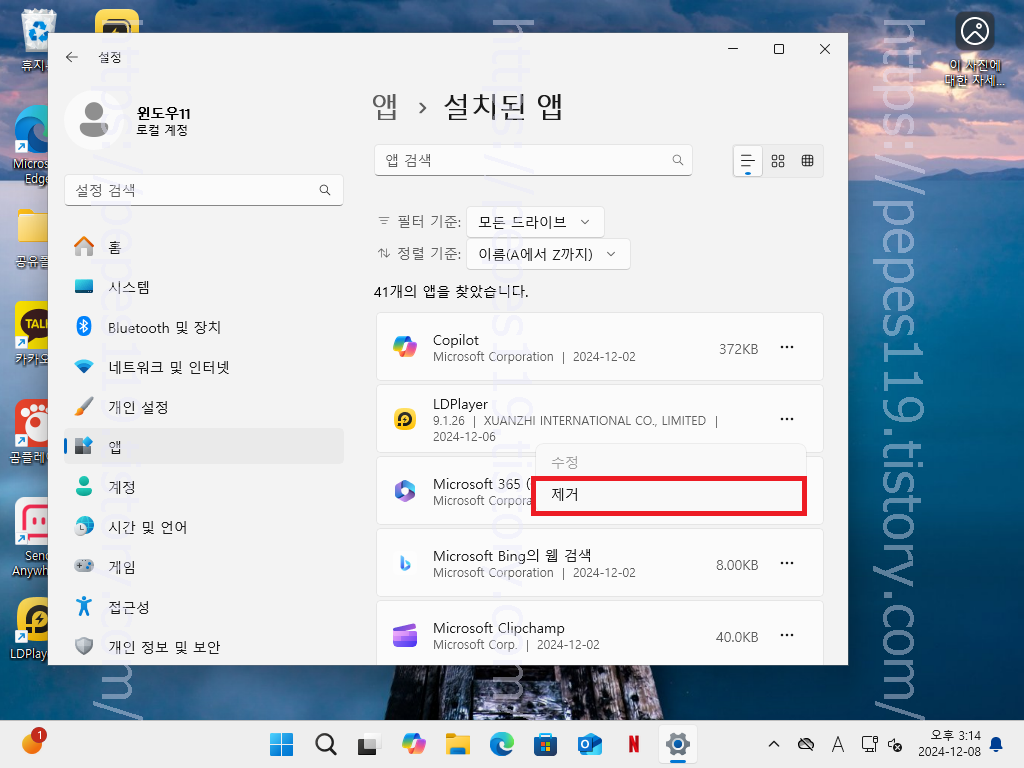Open the more options for Copilot
The width and height of the screenshot is (1024, 768).
point(787,347)
